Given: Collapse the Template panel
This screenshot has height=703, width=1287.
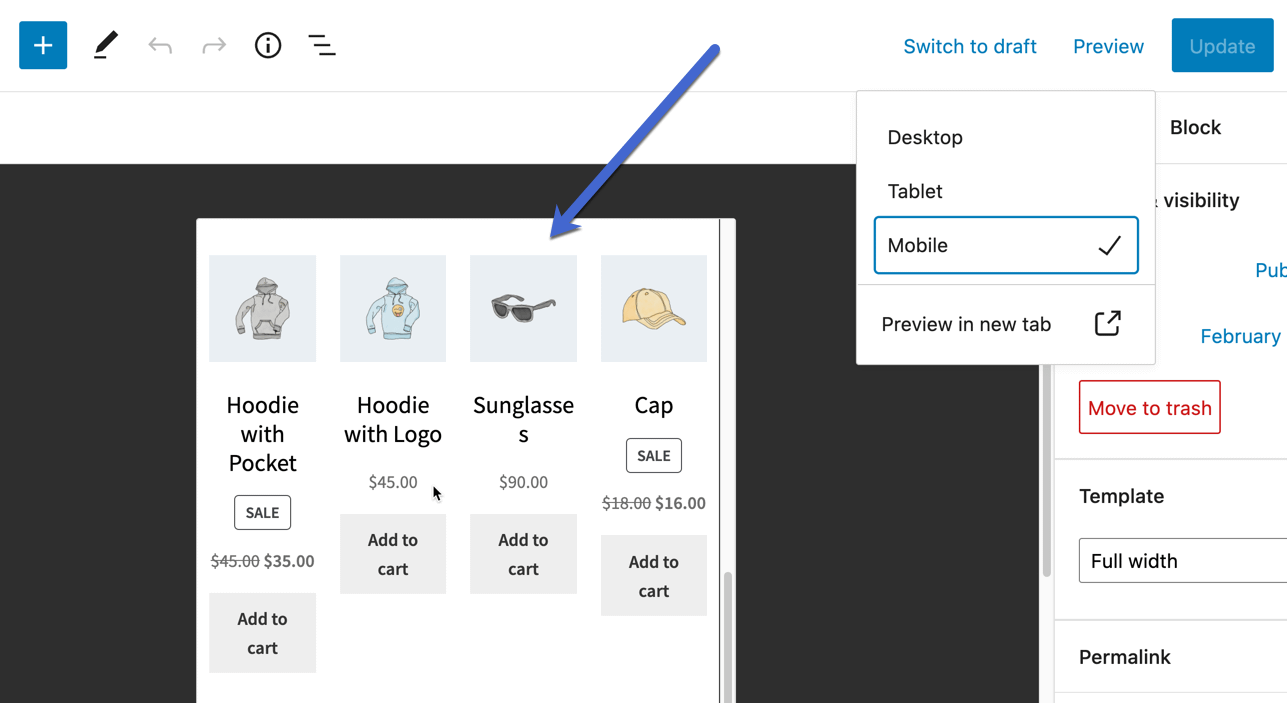Looking at the screenshot, I should tap(1121, 496).
